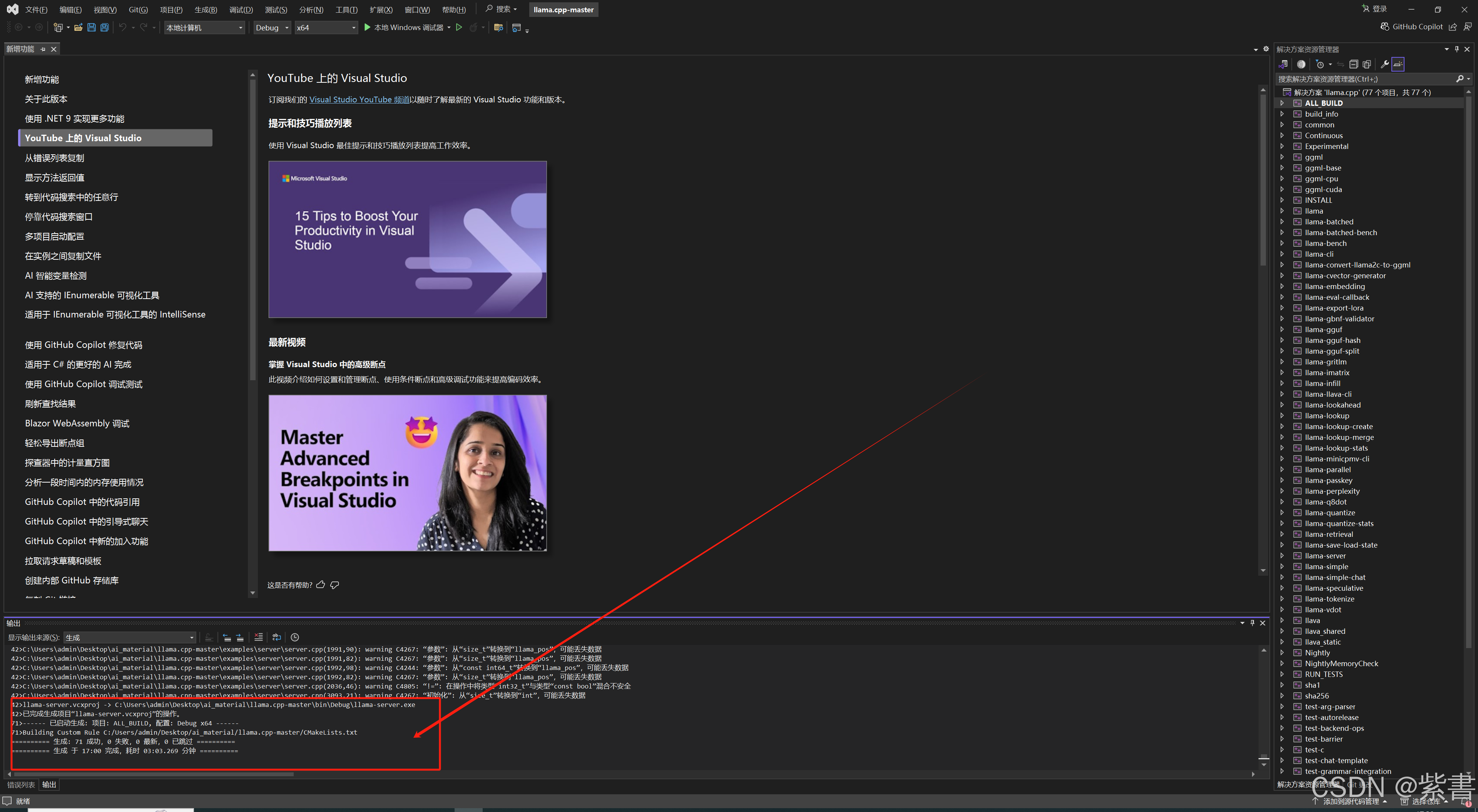
Task: Open the properties wrench in Solution Explorer
Action: pyautogui.click(x=1384, y=64)
